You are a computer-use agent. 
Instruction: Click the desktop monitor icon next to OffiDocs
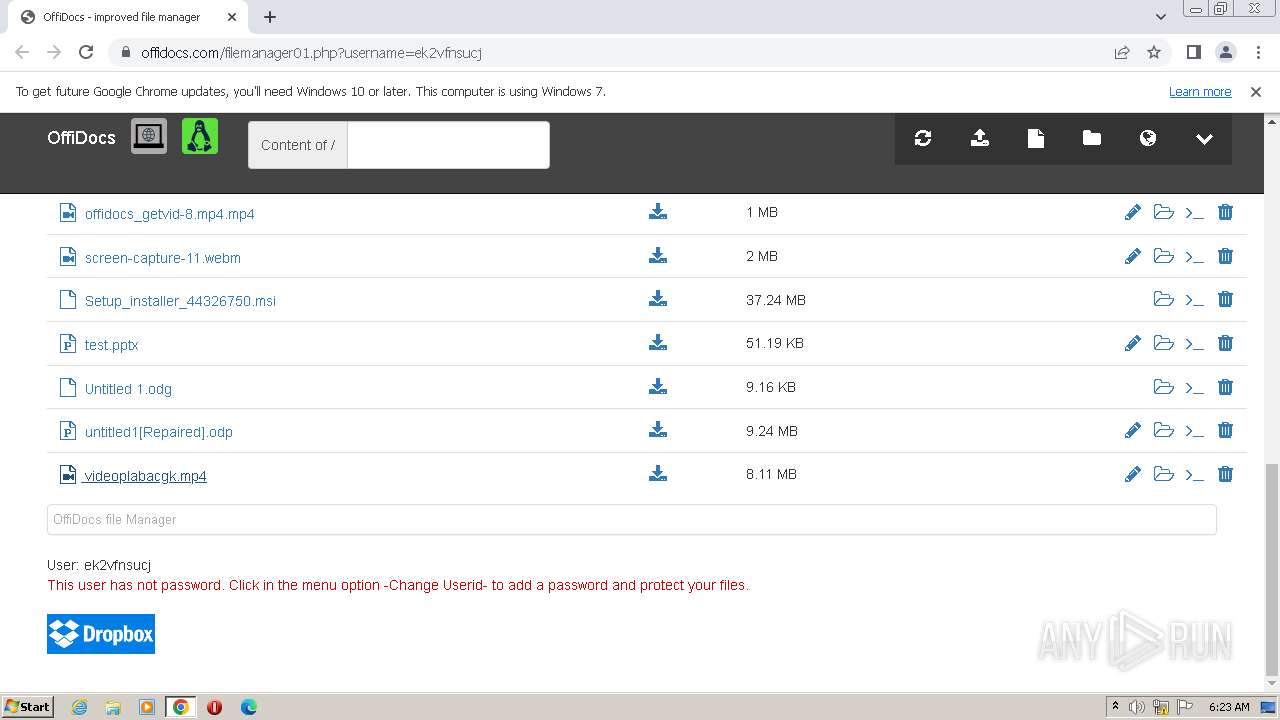click(x=149, y=136)
